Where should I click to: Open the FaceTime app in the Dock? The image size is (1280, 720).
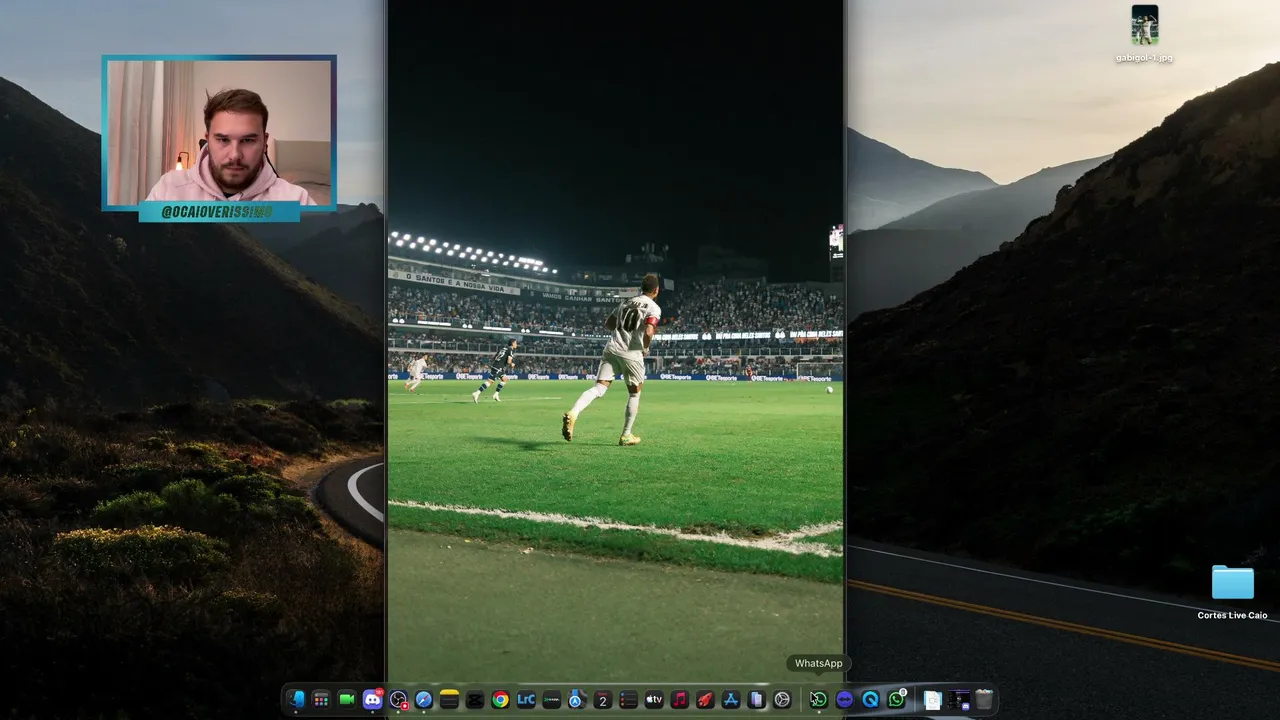tap(347, 700)
